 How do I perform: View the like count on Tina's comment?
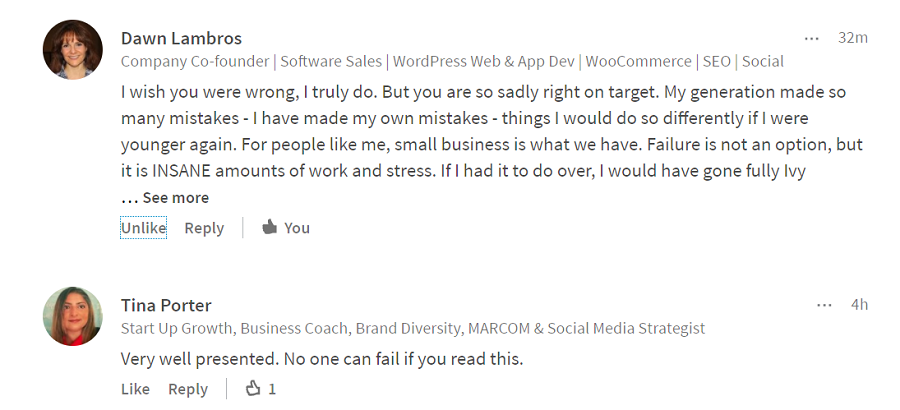(272, 389)
